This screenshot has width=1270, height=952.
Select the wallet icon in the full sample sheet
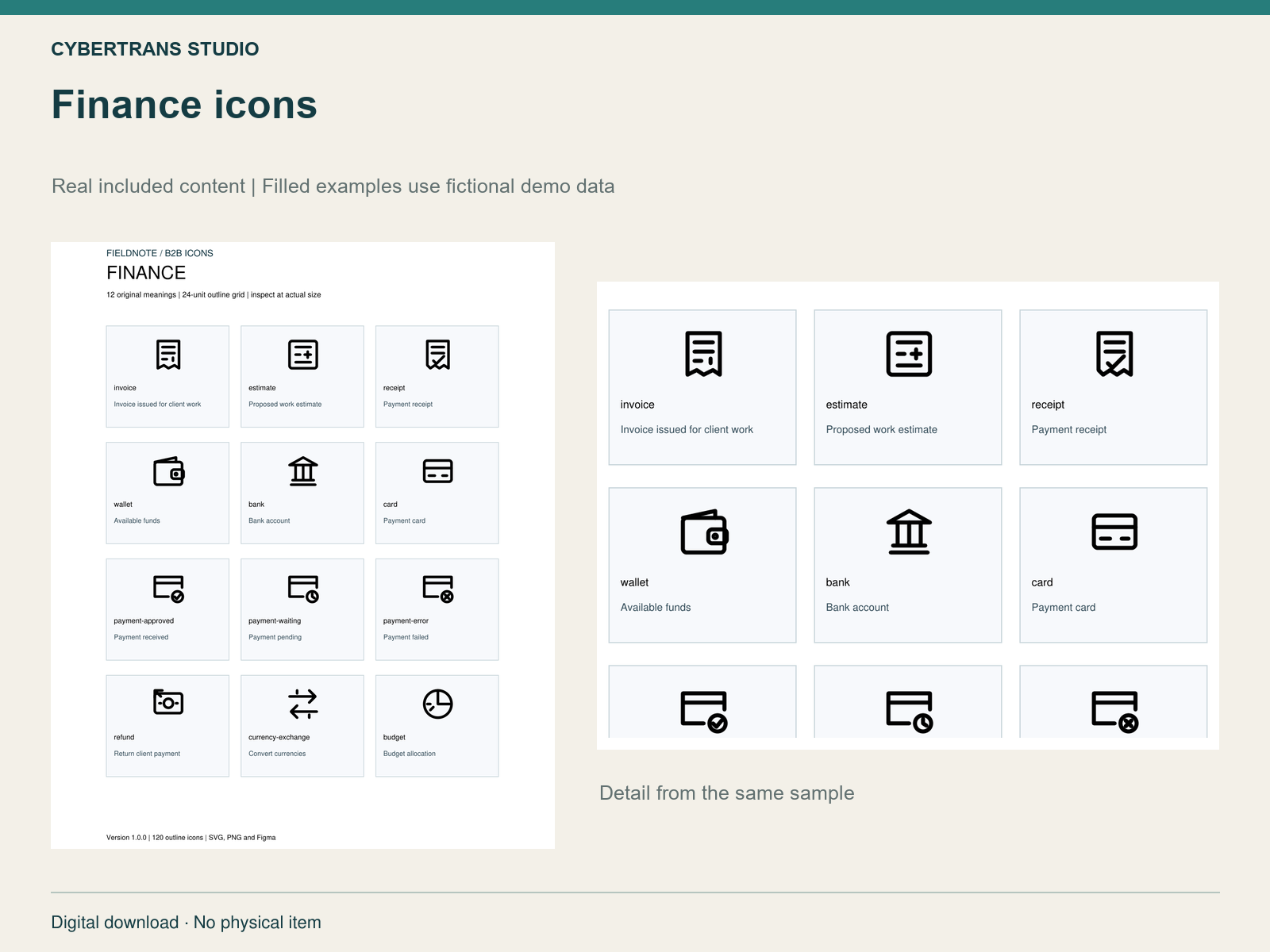(169, 471)
